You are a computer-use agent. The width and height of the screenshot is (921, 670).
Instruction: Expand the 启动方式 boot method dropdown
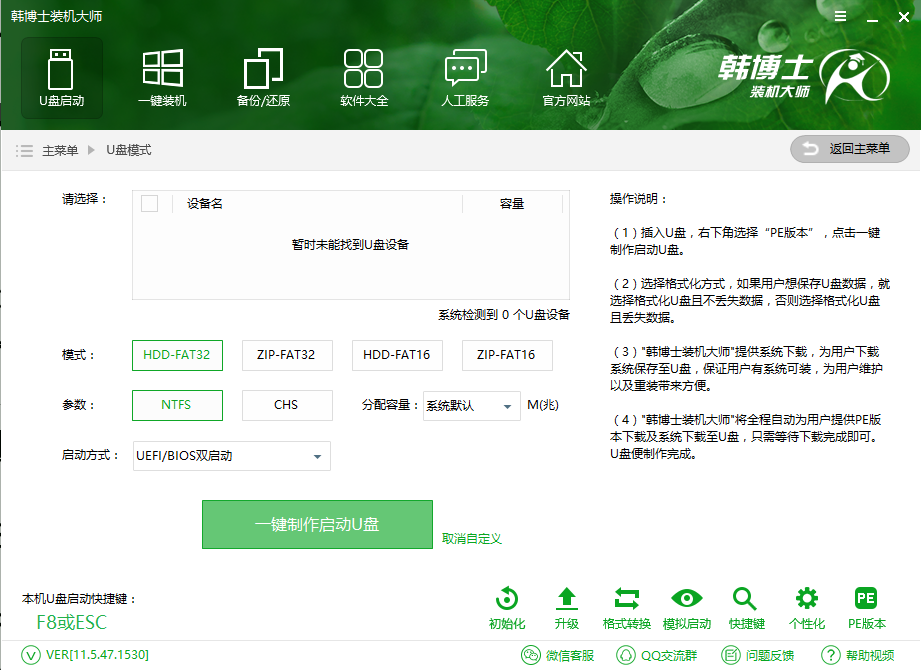tap(231, 456)
